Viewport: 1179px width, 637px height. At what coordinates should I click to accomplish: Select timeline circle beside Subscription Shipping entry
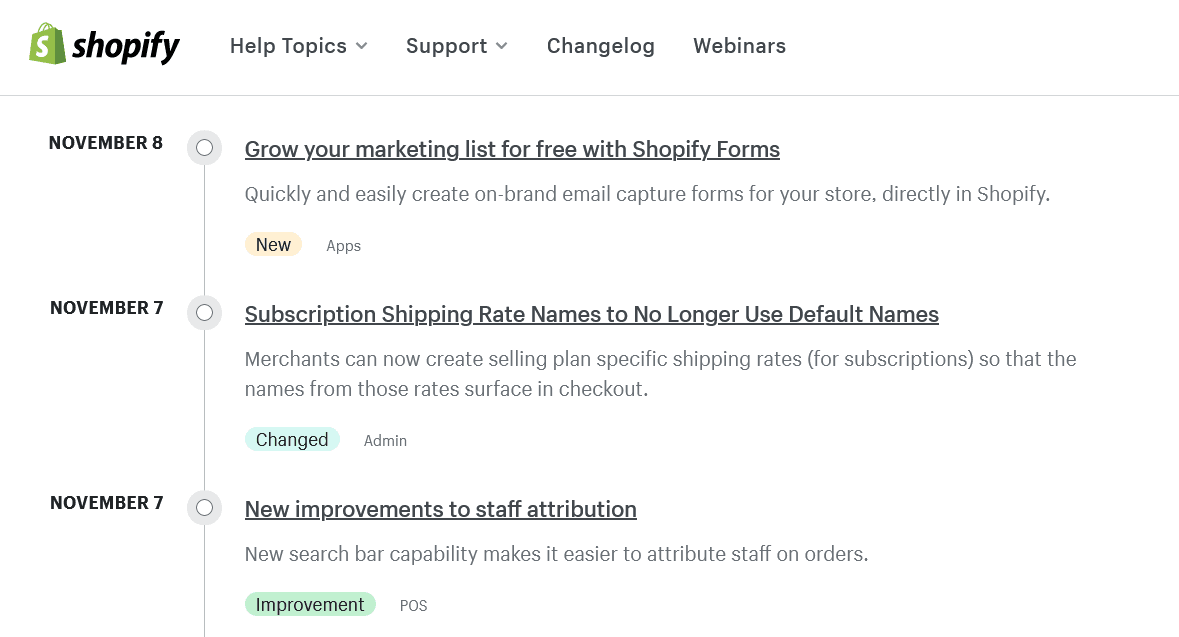point(204,313)
